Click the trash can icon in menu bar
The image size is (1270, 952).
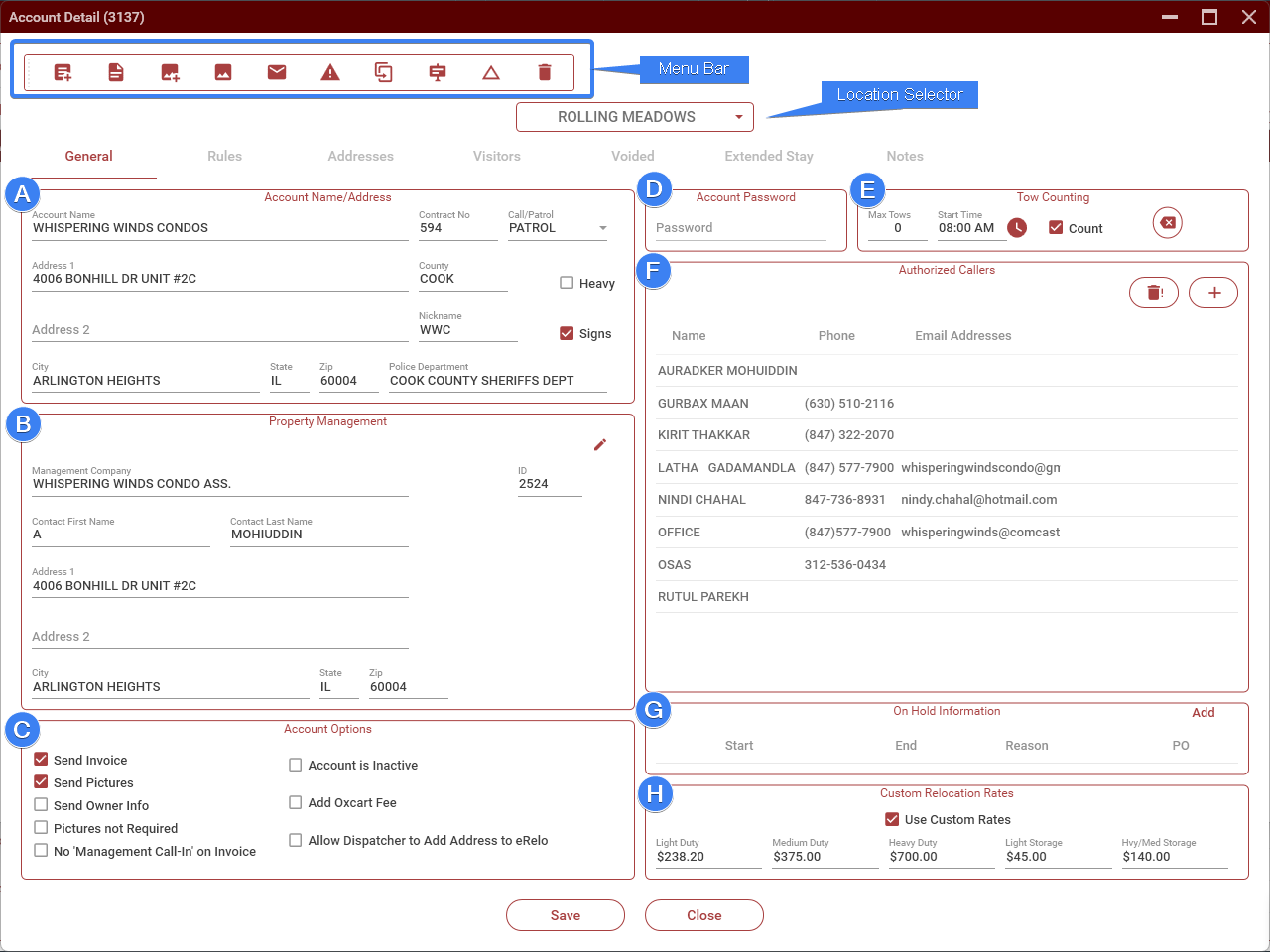tap(544, 72)
